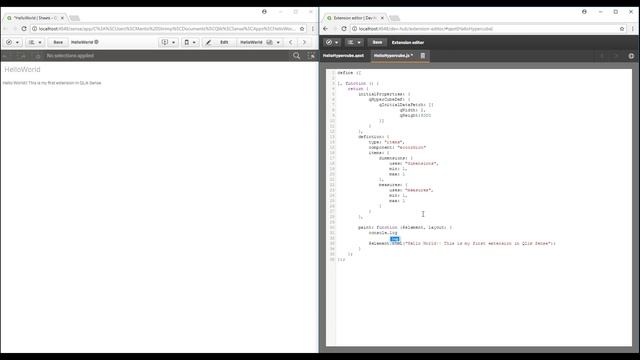This screenshot has height=360, width=640.
Task: Click Save button in HelloWorld app toolbar
Action: [58, 42]
